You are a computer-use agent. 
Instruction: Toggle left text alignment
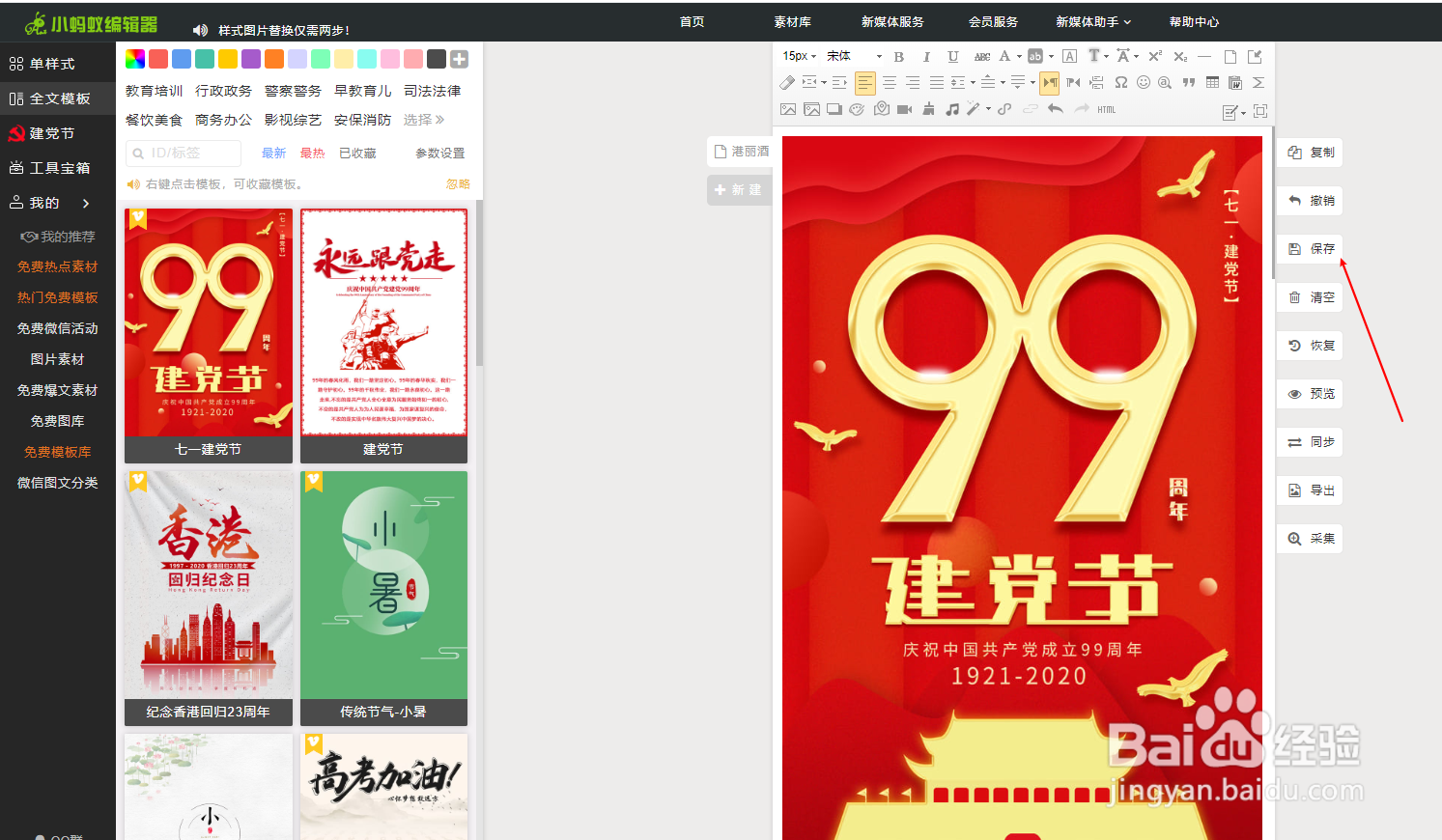[x=865, y=83]
